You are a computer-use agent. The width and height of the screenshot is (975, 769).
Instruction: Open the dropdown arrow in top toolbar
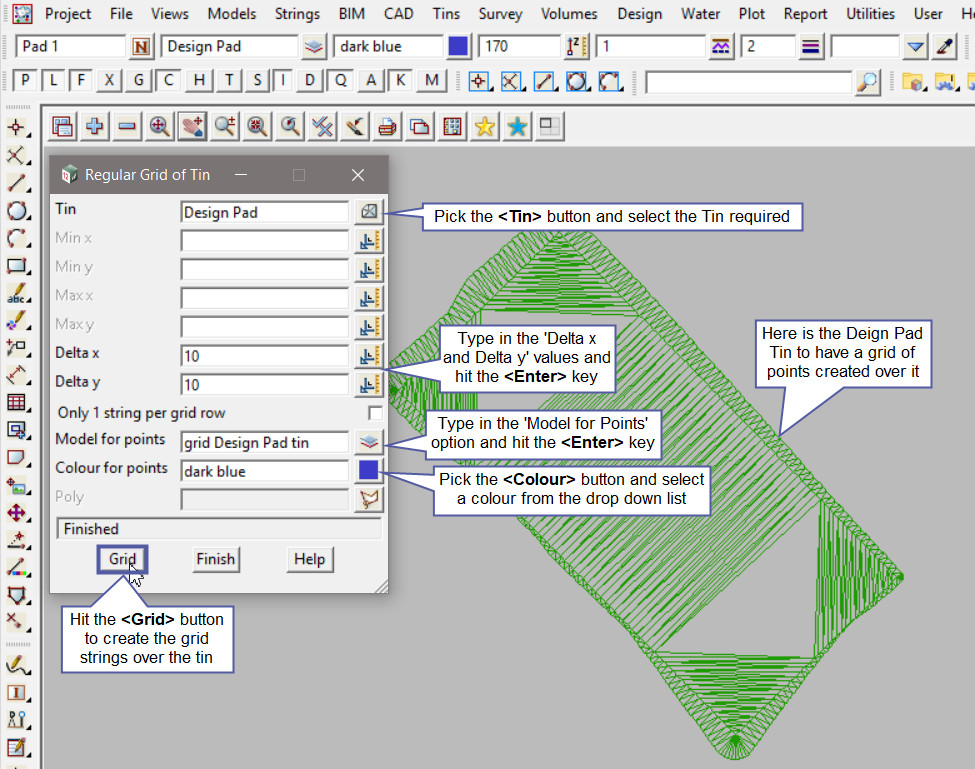[915, 47]
